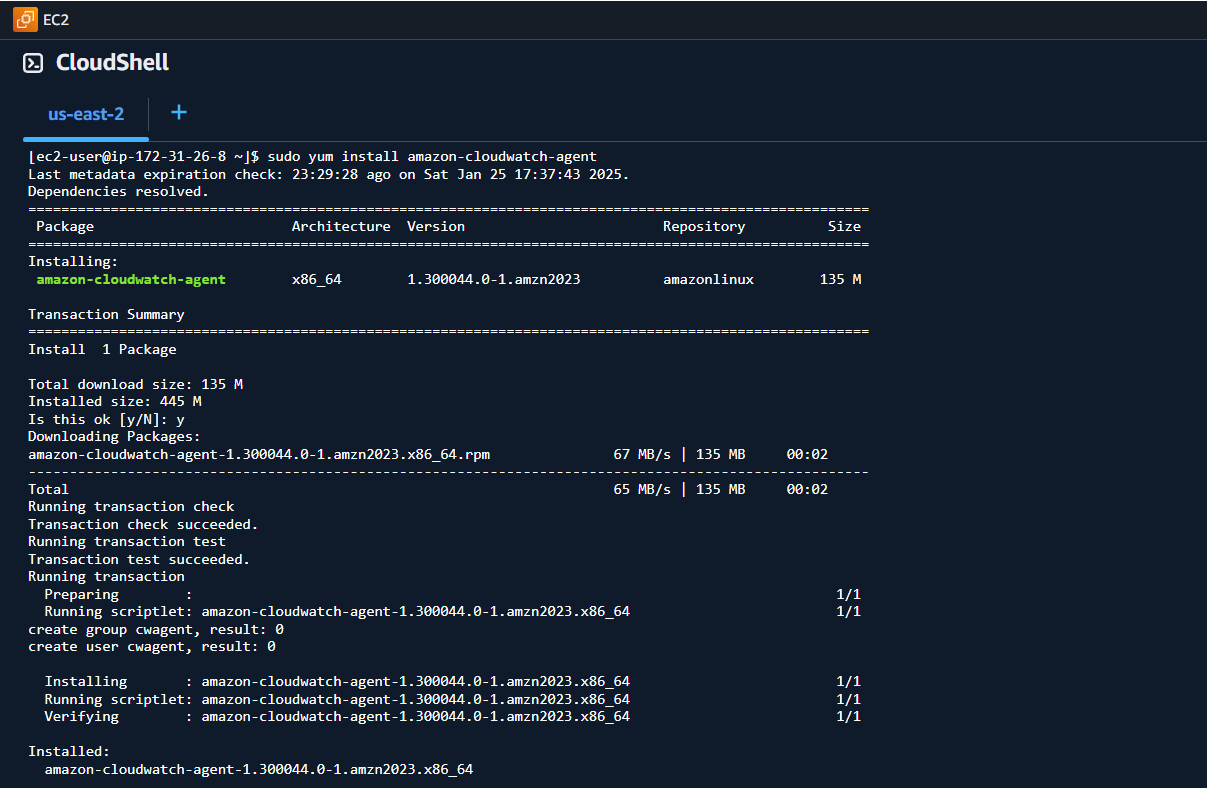Click the 67 MB/s download speed

click(642, 454)
